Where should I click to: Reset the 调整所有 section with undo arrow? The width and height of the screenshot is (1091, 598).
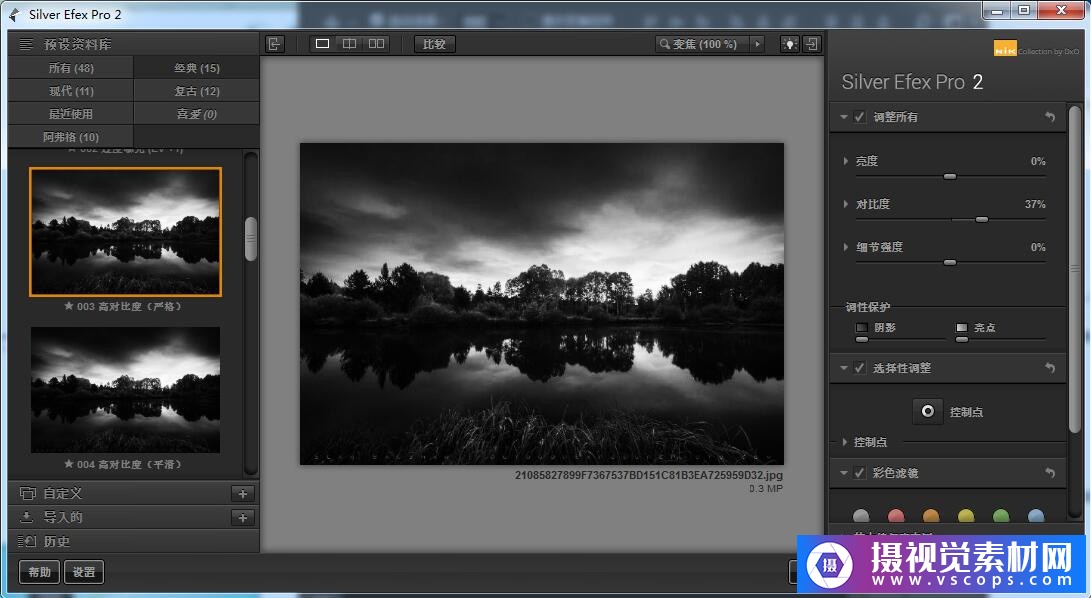(1050, 117)
